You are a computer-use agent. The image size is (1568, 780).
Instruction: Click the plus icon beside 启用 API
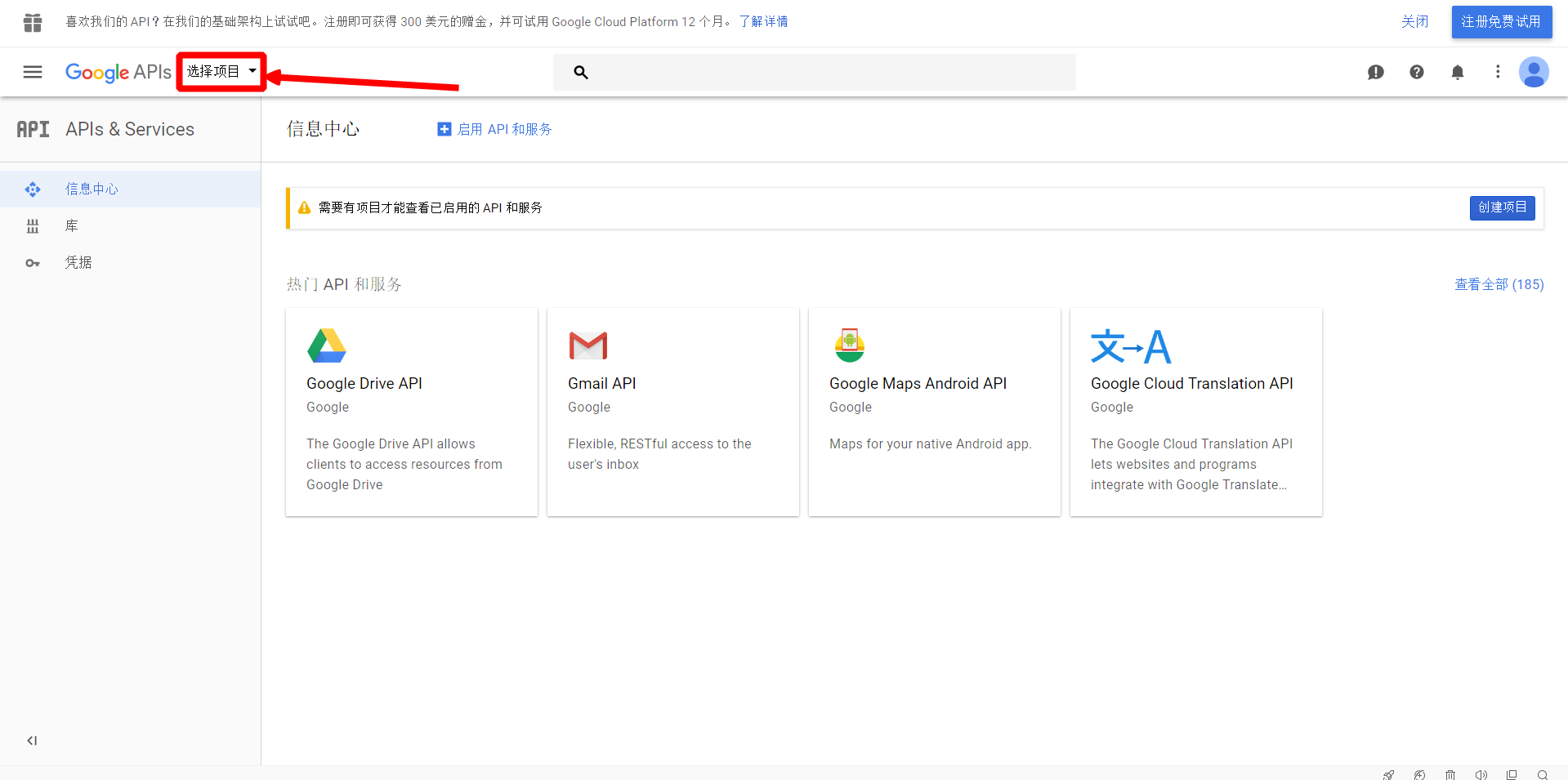(444, 129)
